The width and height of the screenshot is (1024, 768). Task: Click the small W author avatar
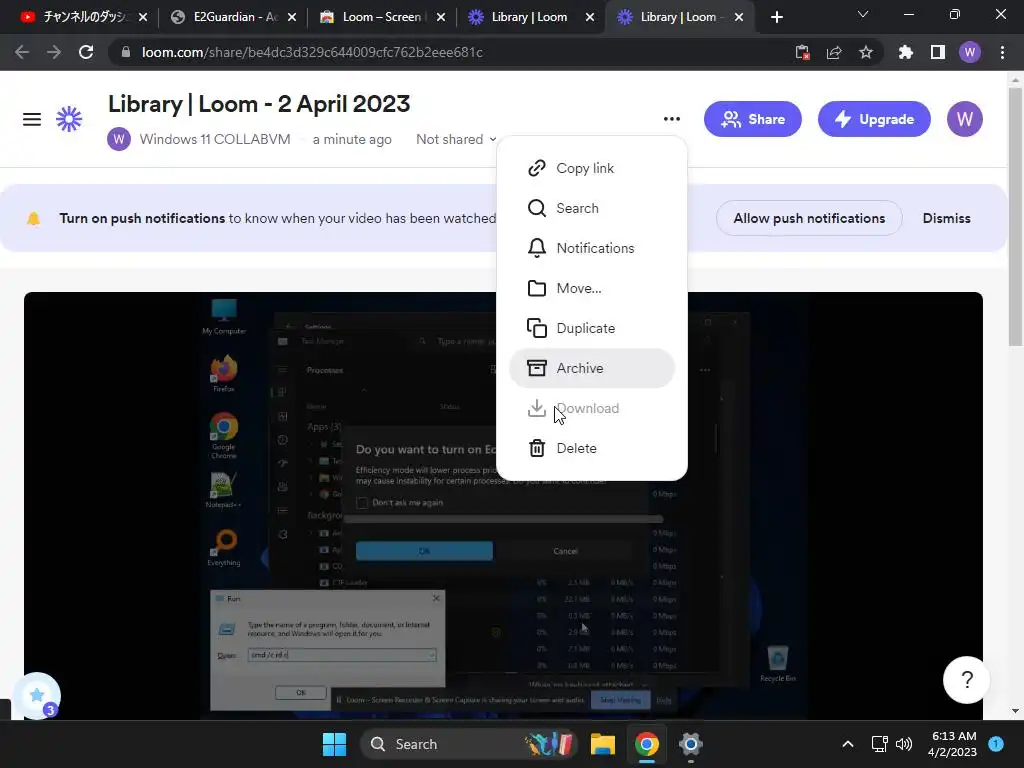point(119,139)
